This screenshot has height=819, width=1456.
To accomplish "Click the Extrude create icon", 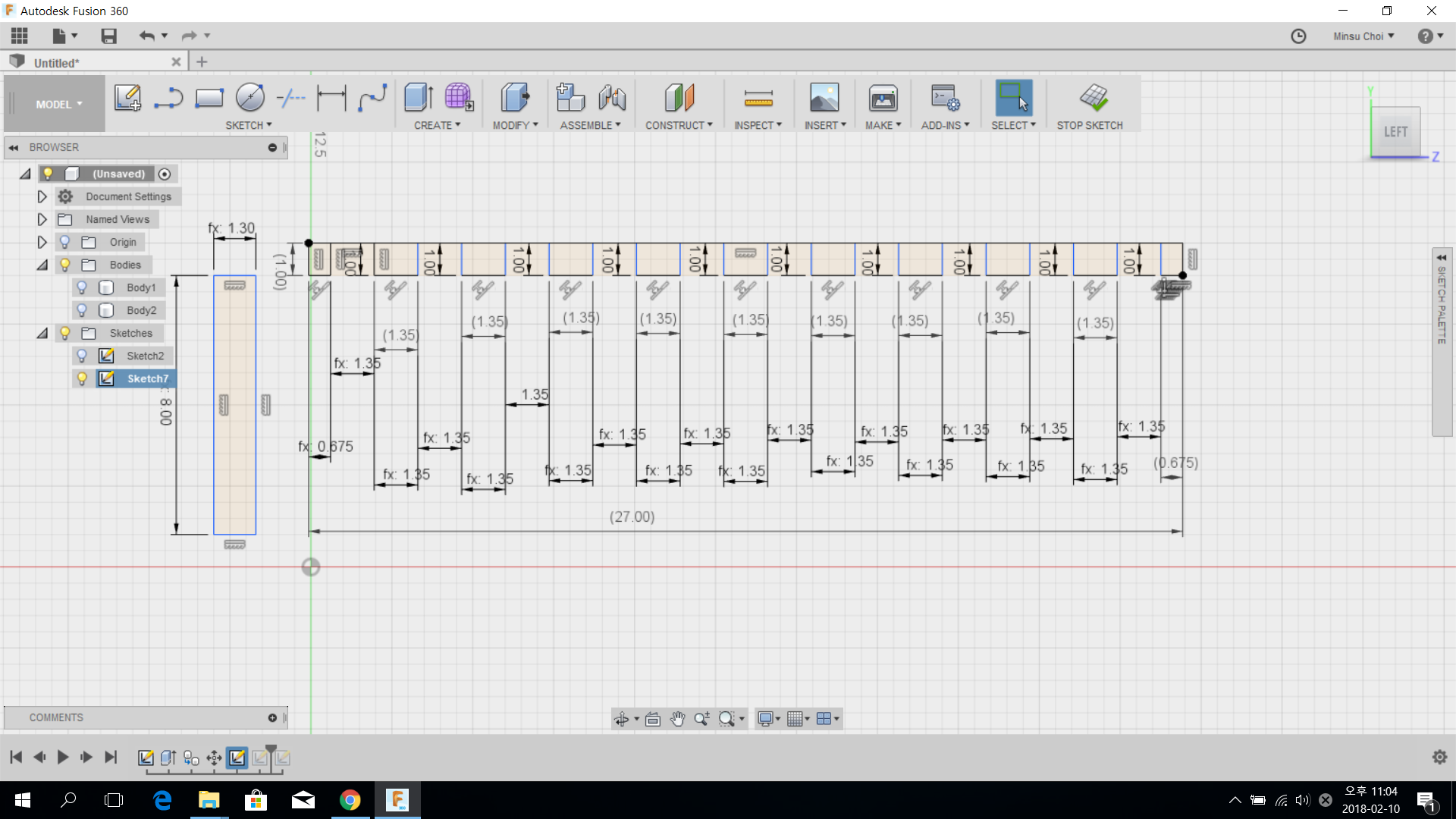I will point(418,98).
